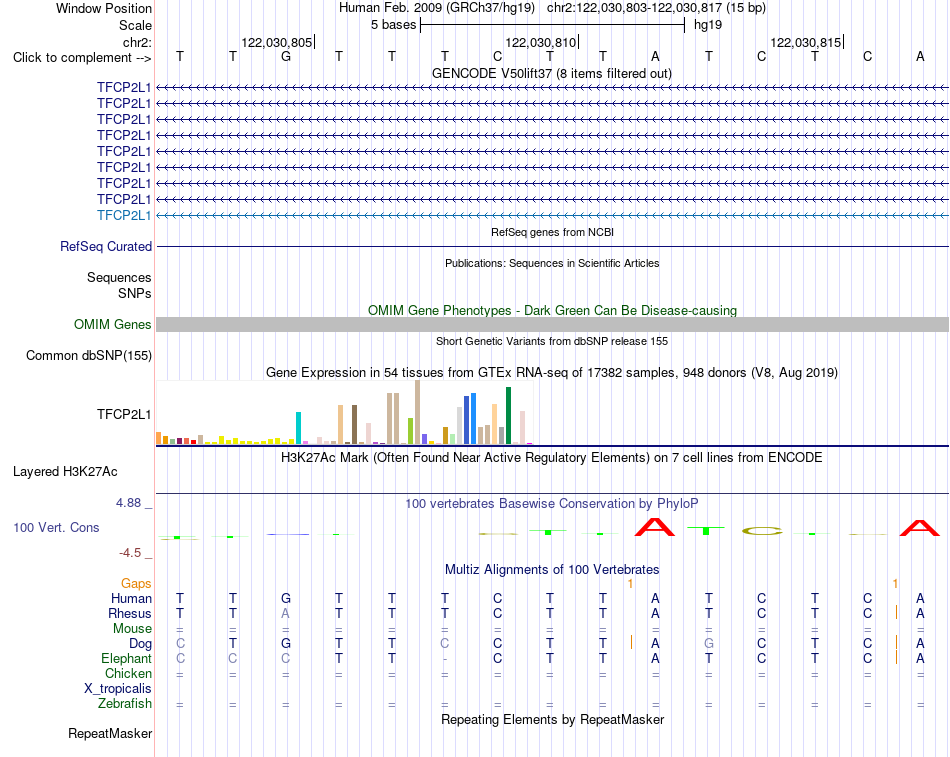Open the GTEx 'Gene Expression in 54 tissues' title
This screenshot has width=950, height=757.
point(552,373)
